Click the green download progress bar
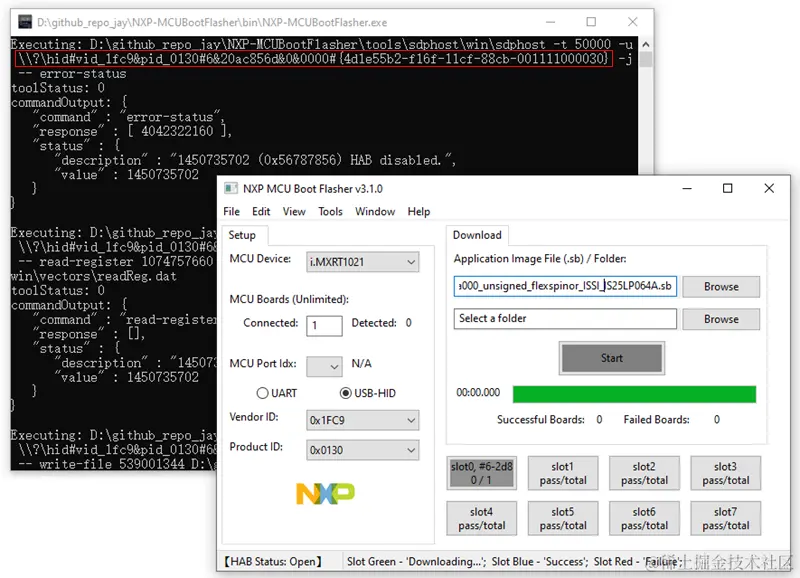The width and height of the screenshot is (800, 578). click(634, 394)
